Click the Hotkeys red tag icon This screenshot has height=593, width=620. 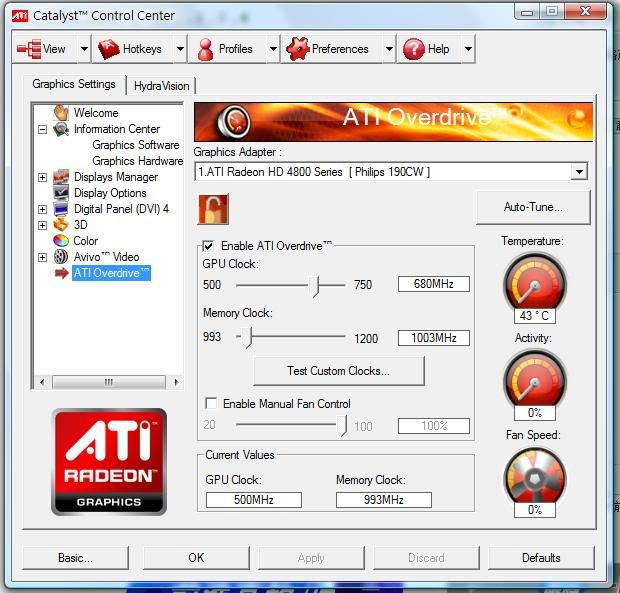[108, 49]
